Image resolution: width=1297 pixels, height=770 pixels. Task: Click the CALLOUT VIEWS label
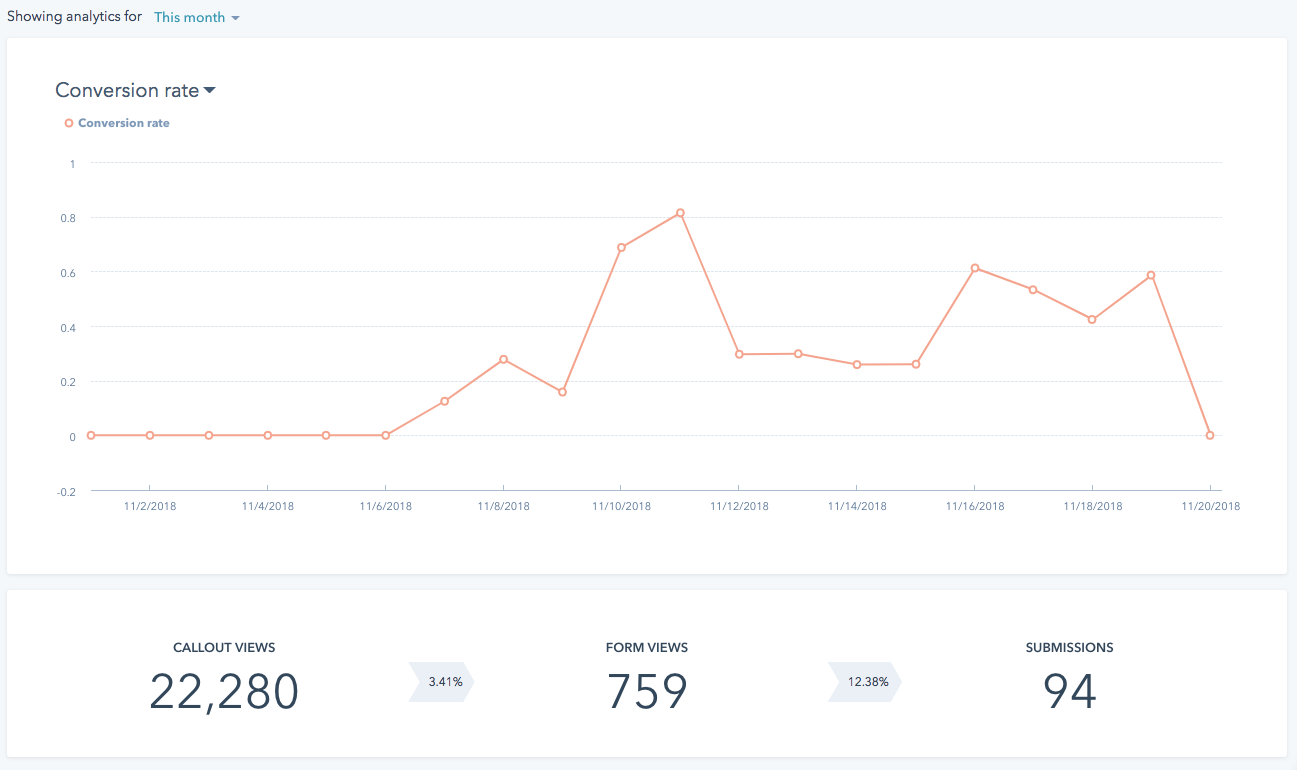[224, 648]
